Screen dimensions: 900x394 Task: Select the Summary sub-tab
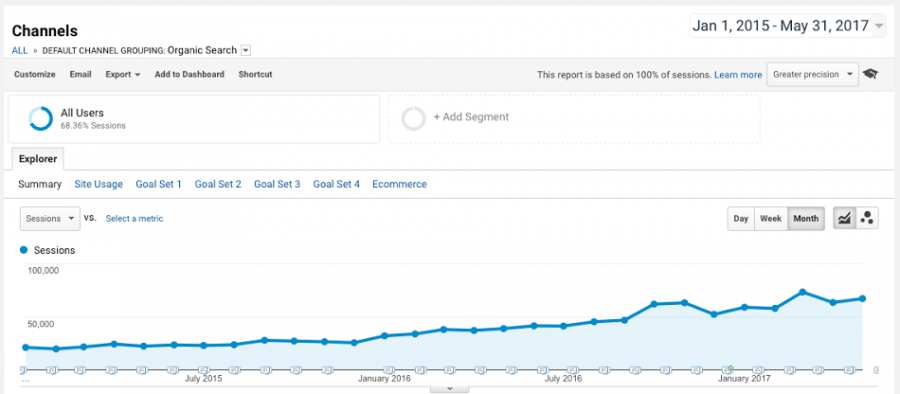tap(40, 184)
